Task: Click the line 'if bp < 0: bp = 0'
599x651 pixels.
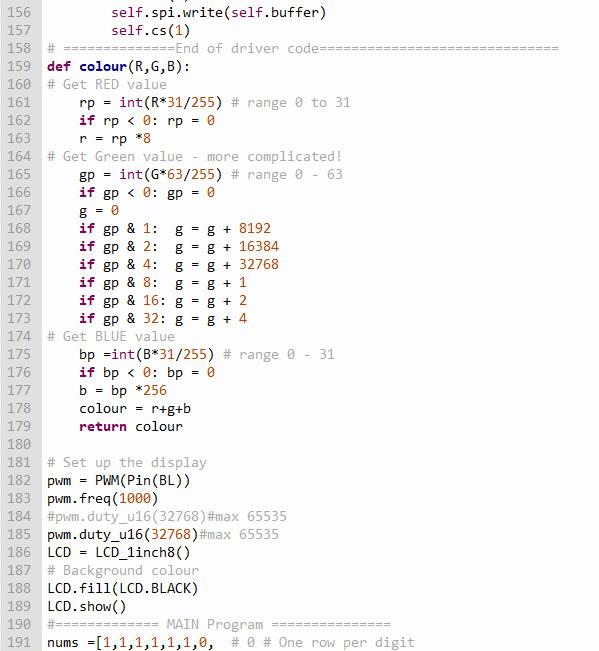Action: point(147,372)
